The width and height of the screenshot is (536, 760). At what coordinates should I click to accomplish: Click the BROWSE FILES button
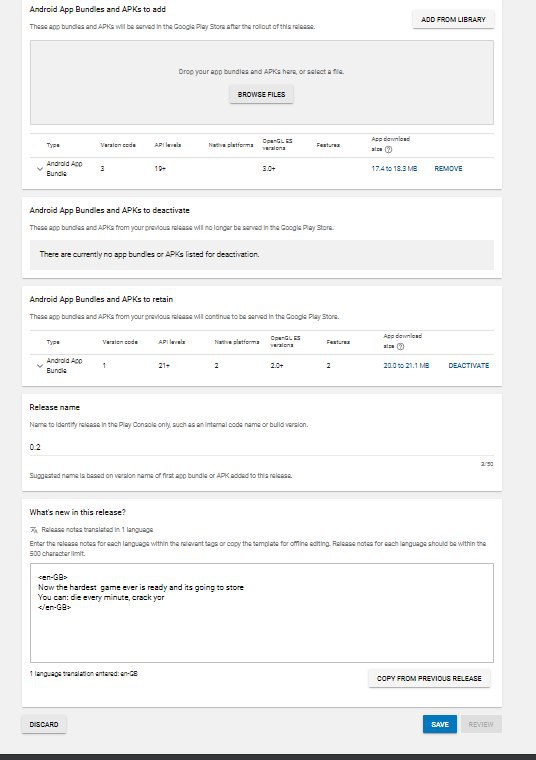(261, 95)
